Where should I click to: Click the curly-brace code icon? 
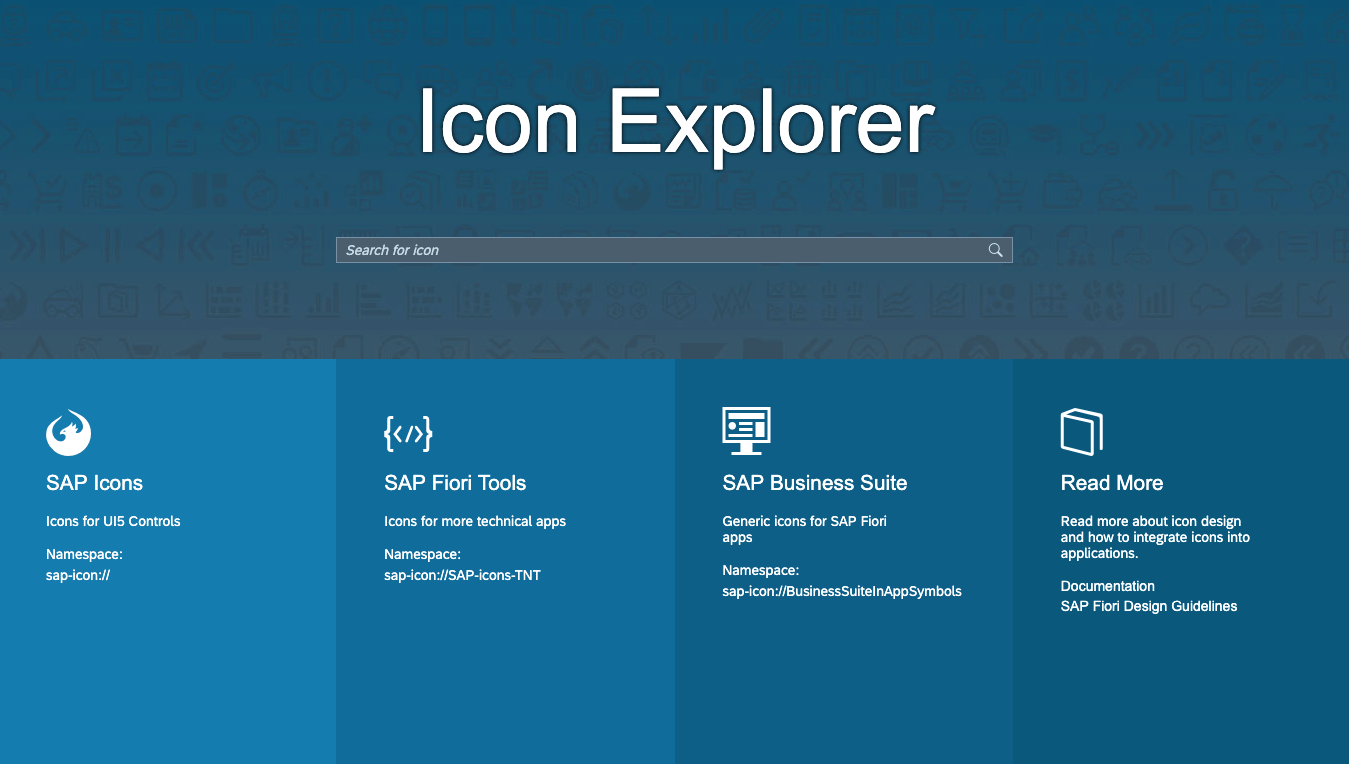408,433
